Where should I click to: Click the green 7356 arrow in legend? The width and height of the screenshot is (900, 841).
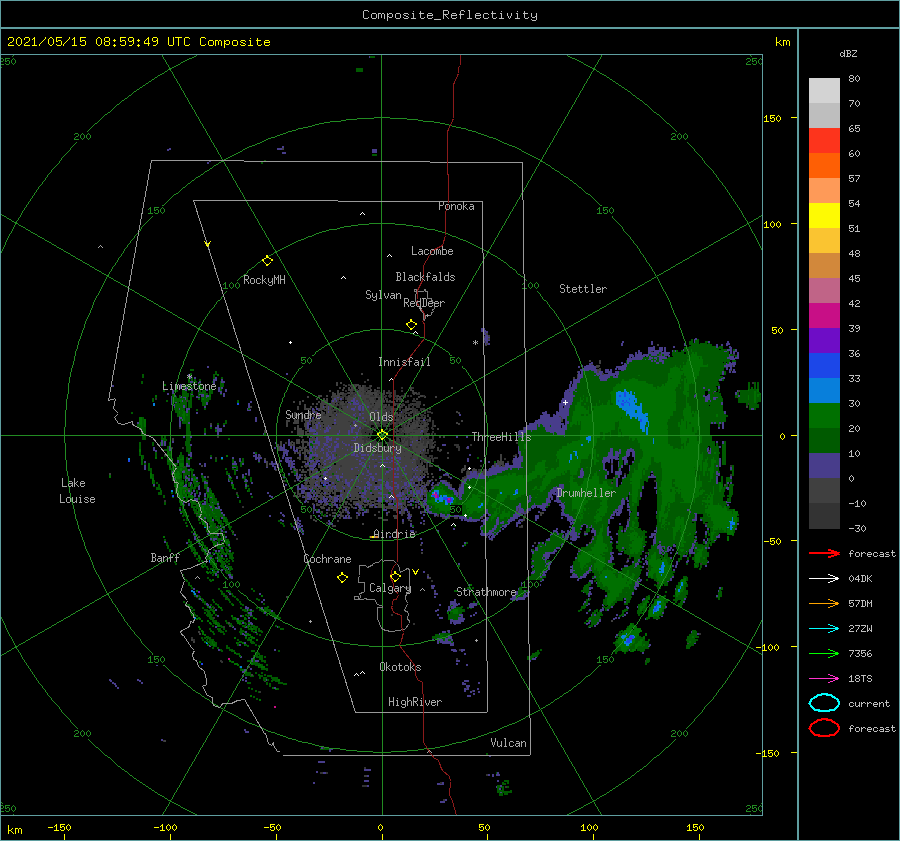coord(824,653)
